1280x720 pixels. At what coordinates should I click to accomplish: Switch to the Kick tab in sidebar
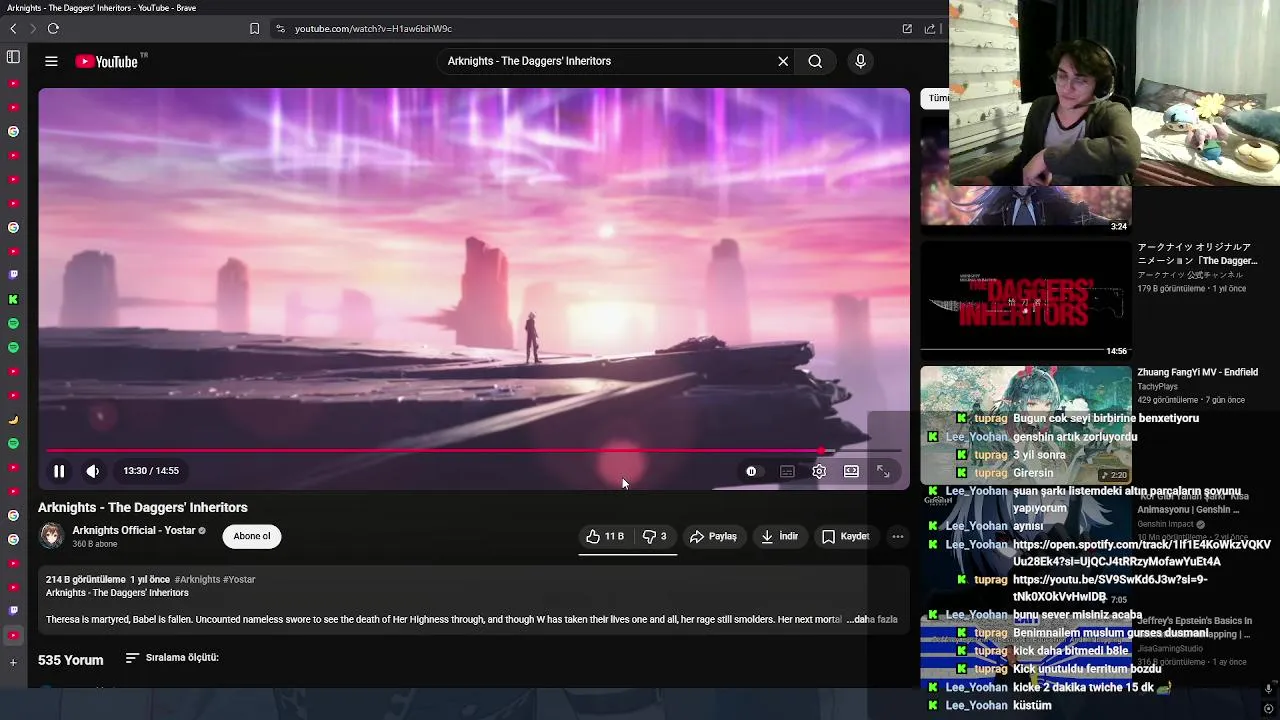(x=13, y=299)
